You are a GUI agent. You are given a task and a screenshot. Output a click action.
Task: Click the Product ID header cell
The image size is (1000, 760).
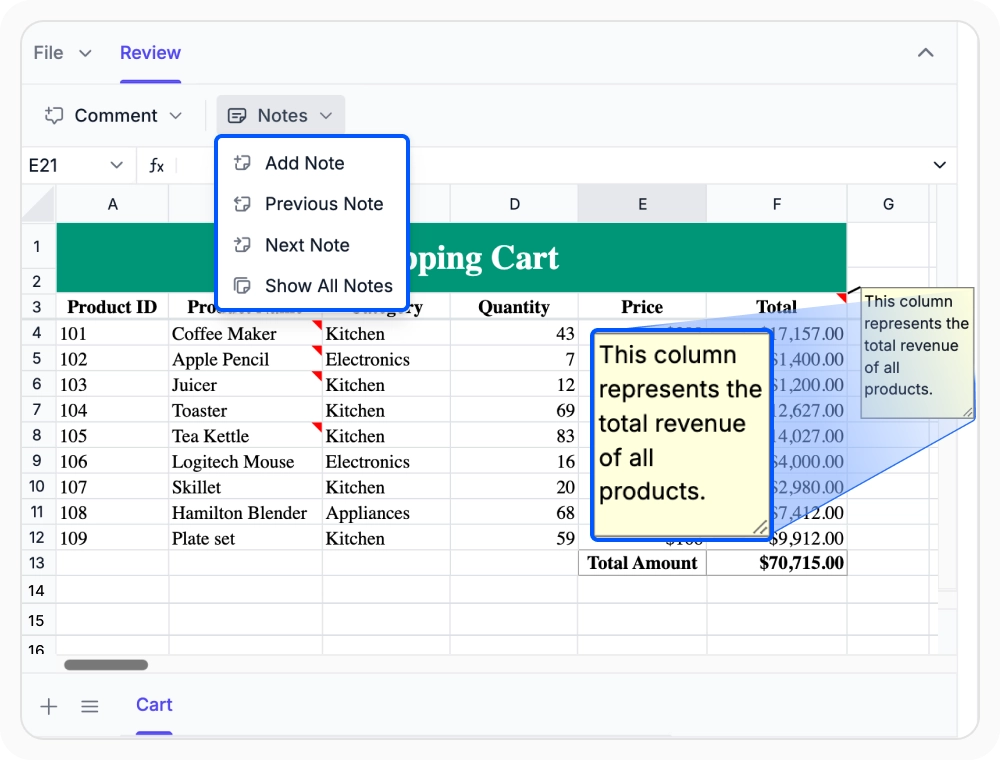[112, 307]
